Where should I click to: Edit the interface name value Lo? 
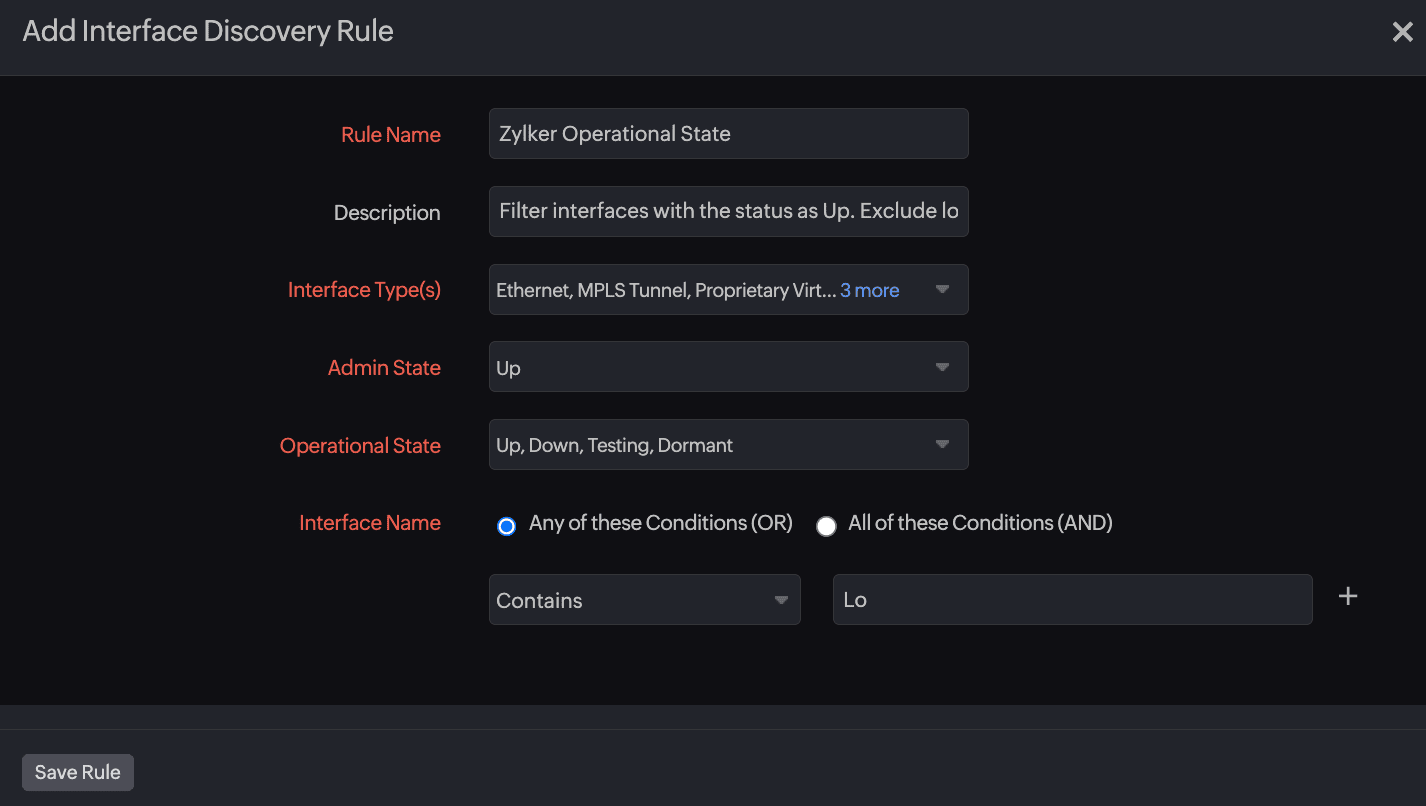click(1072, 600)
